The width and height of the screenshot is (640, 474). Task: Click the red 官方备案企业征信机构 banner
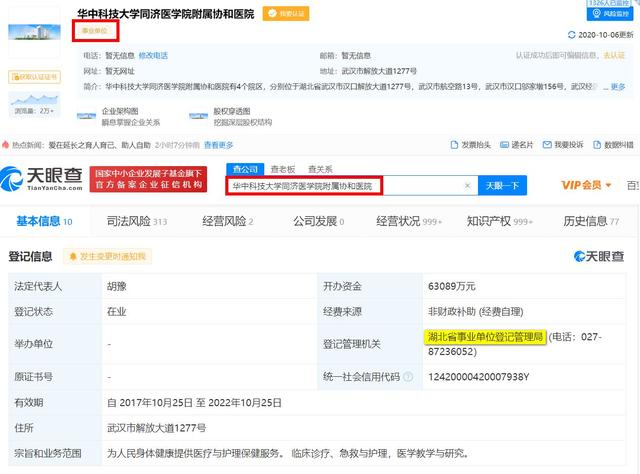149,179
